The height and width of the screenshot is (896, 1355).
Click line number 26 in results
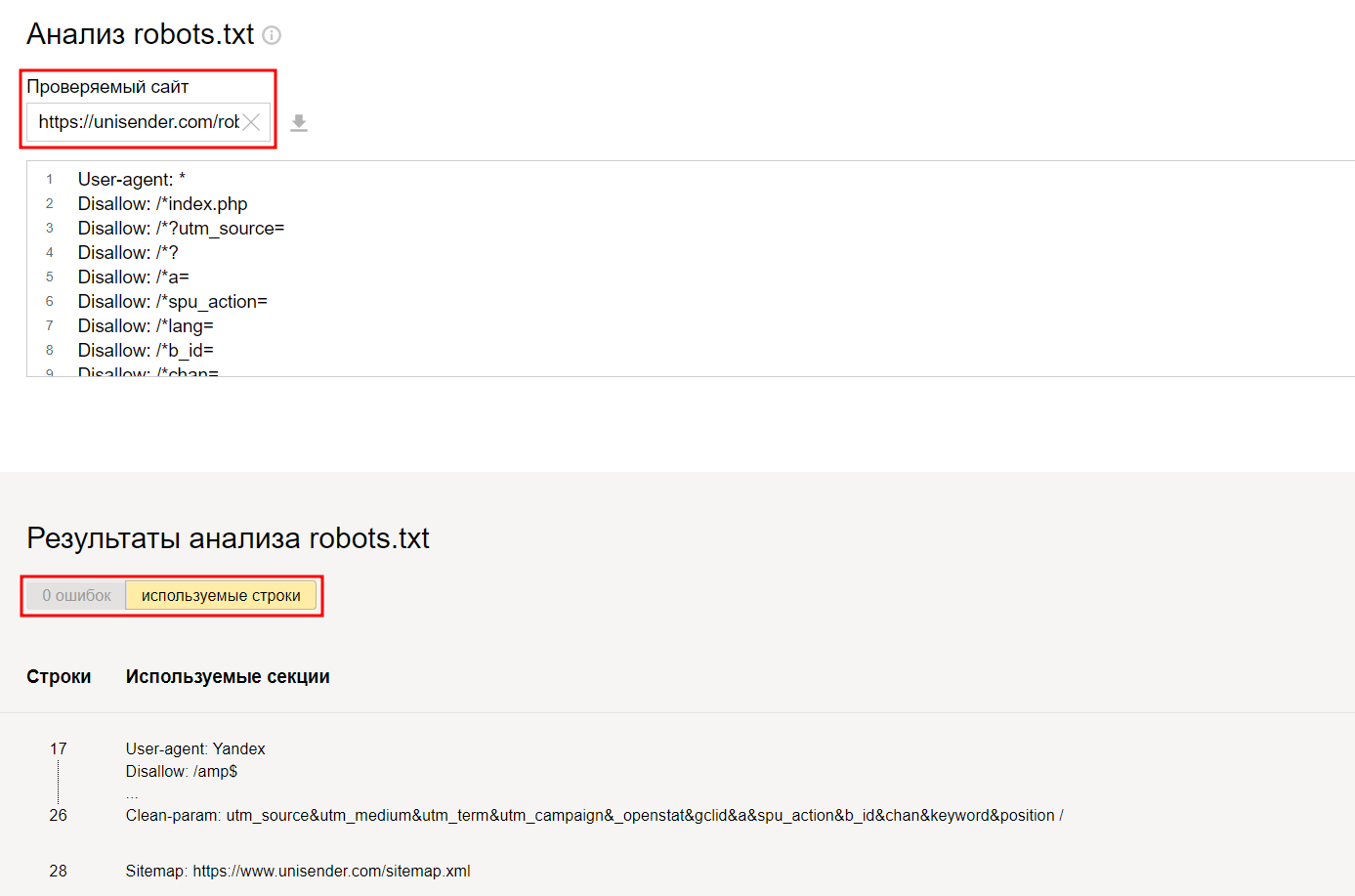point(59,816)
